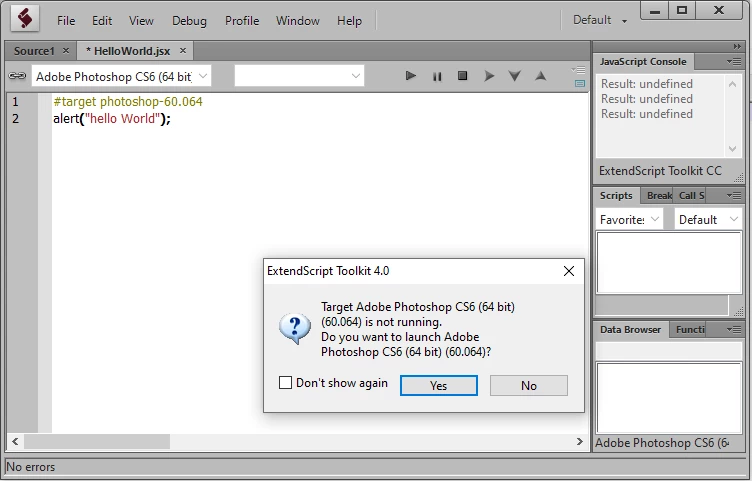Click the editor horizontal scrollbar thumb
This screenshot has width=752, height=481.
coord(97,441)
